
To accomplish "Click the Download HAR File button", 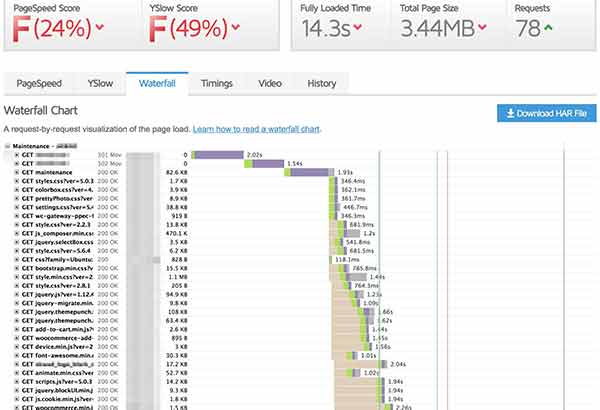I will (546, 113).
